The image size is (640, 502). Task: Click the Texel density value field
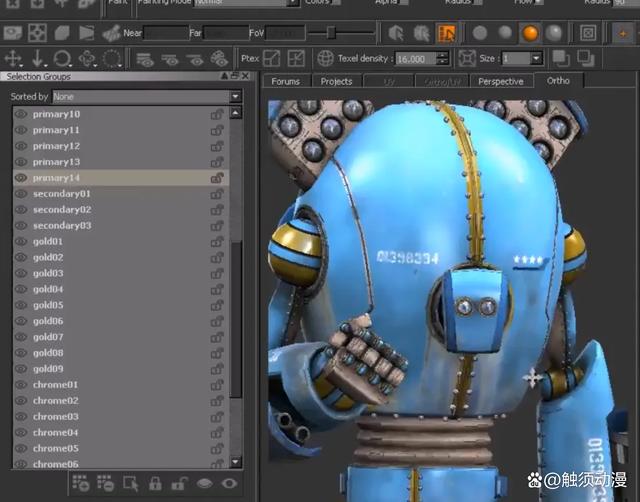[416, 59]
